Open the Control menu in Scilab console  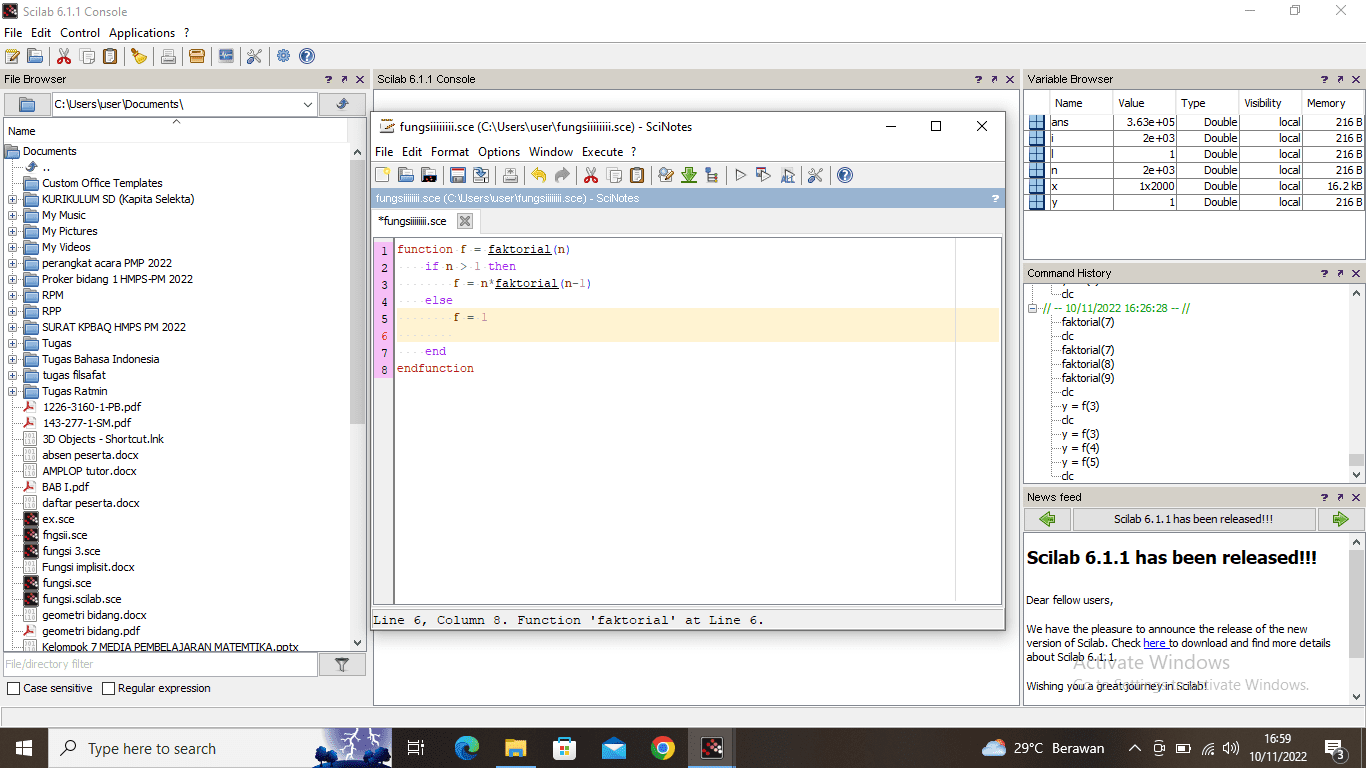(80, 33)
